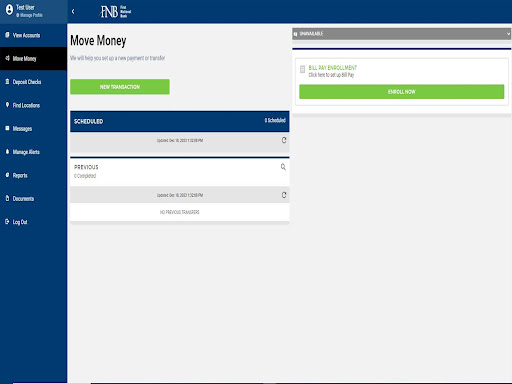Expand the Unavailable dropdown bar
The width and height of the screenshot is (512, 384).
pyautogui.click(x=401, y=34)
